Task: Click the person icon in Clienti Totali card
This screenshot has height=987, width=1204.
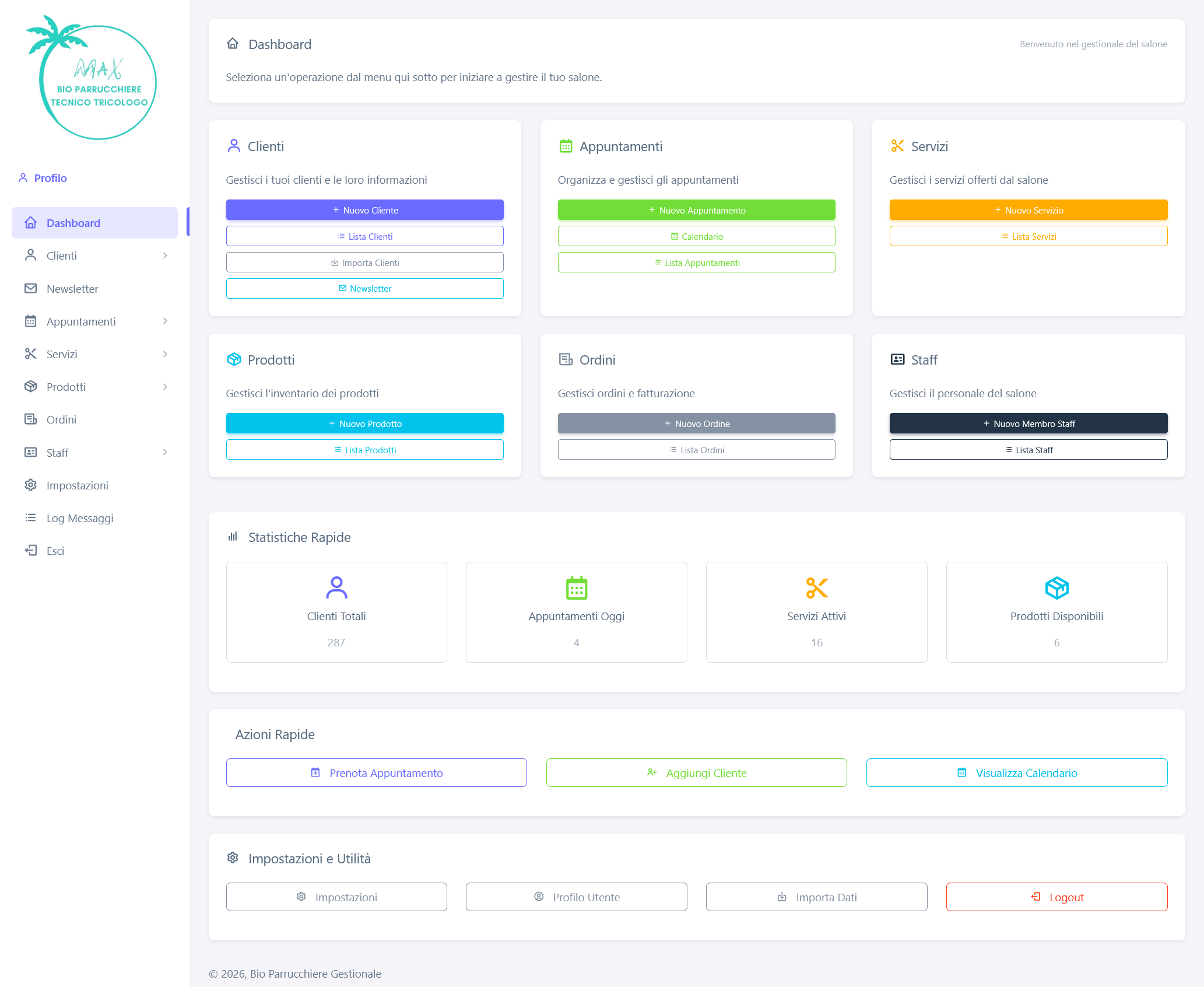Action: [336, 588]
